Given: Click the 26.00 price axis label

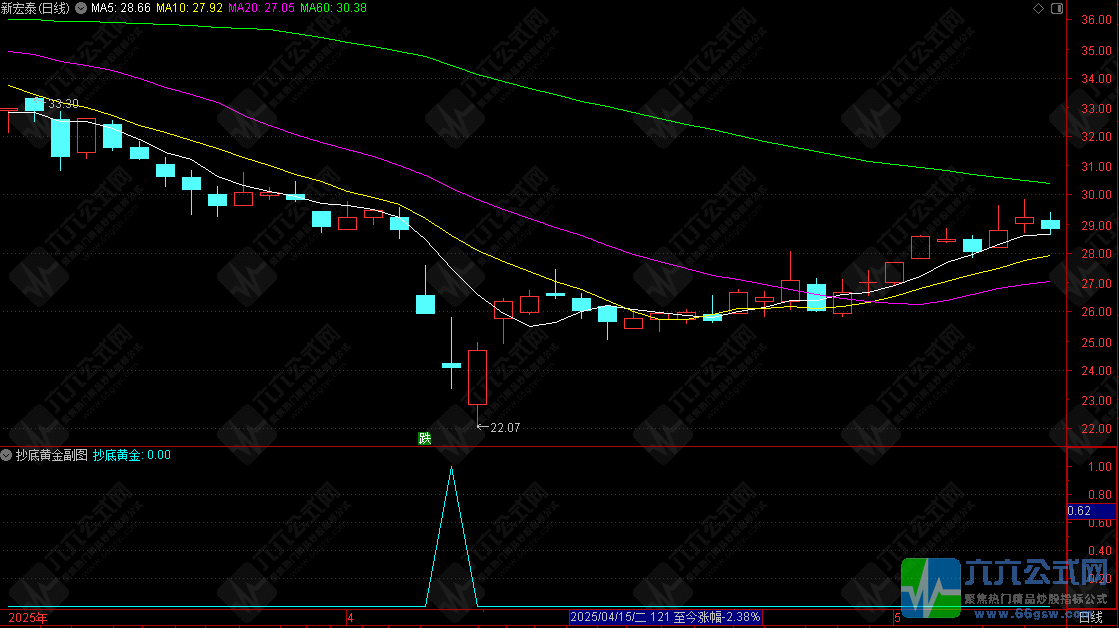Looking at the screenshot, I should coord(1096,312).
